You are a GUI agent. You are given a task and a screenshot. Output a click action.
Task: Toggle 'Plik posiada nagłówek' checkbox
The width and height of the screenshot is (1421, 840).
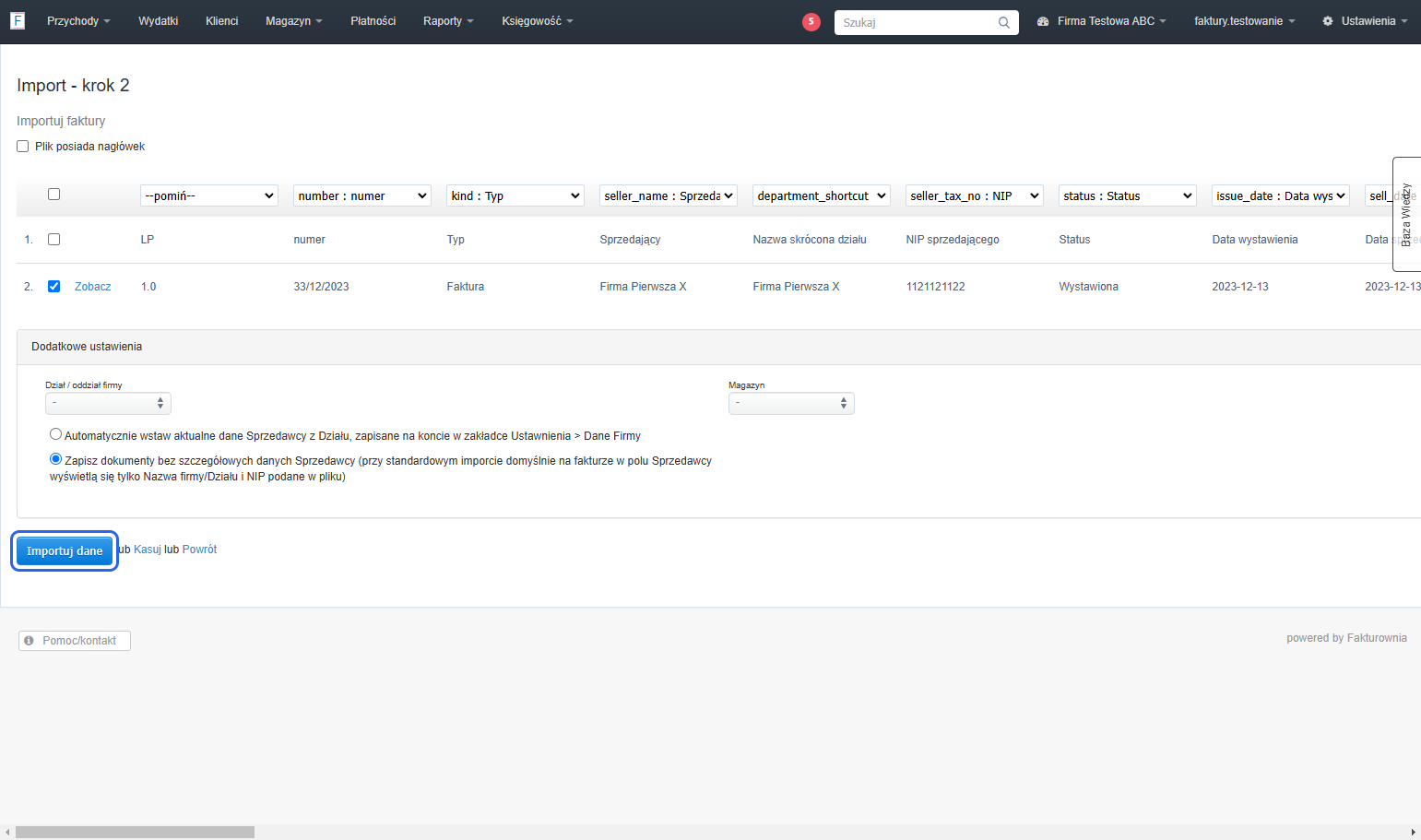coord(23,147)
